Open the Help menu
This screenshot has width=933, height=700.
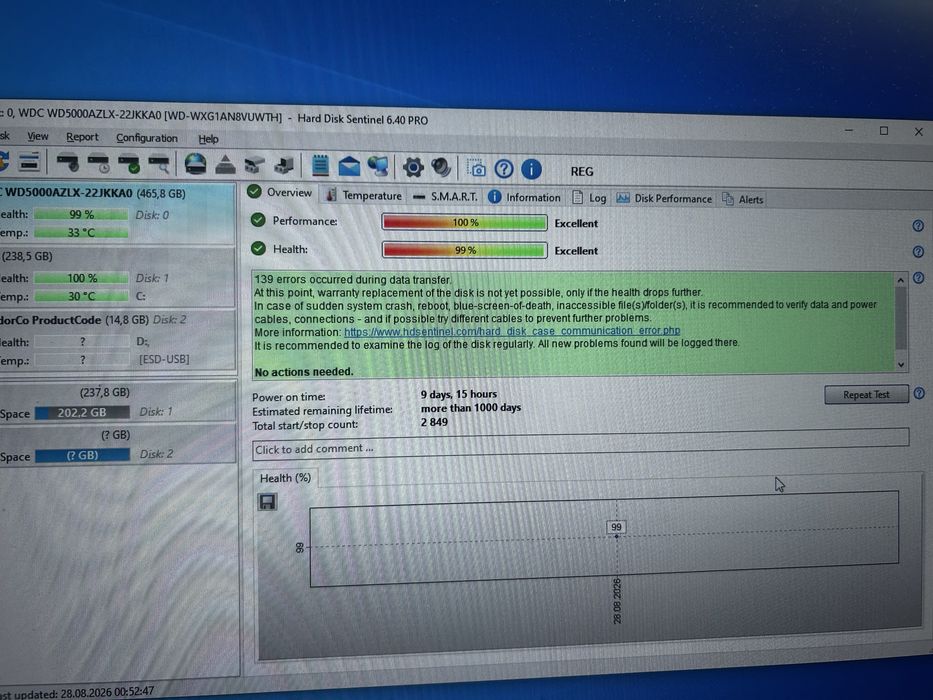[x=208, y=139]
